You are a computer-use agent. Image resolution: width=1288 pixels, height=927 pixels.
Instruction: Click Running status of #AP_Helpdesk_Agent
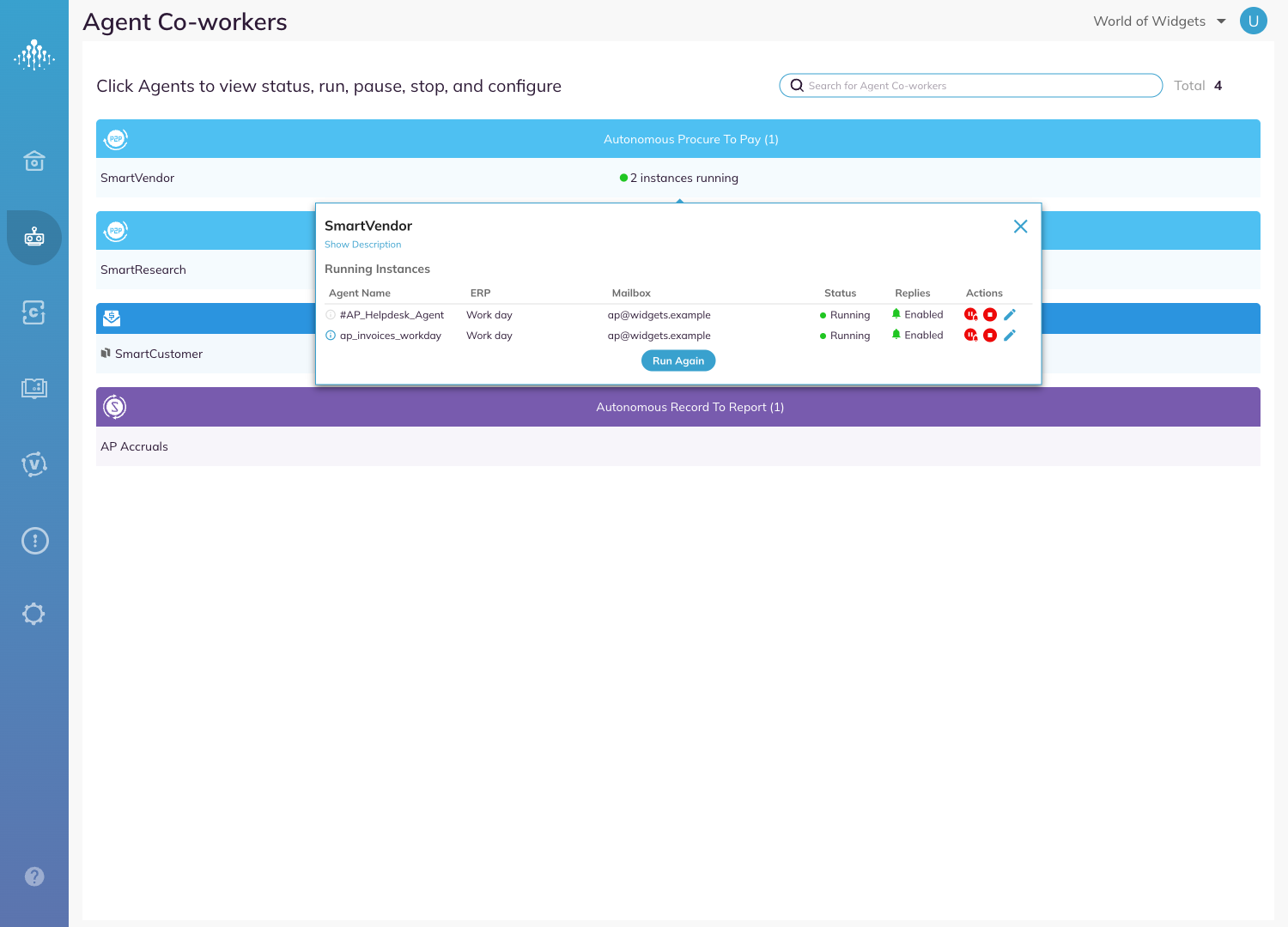pyautogui.click(x=845, y=315)
